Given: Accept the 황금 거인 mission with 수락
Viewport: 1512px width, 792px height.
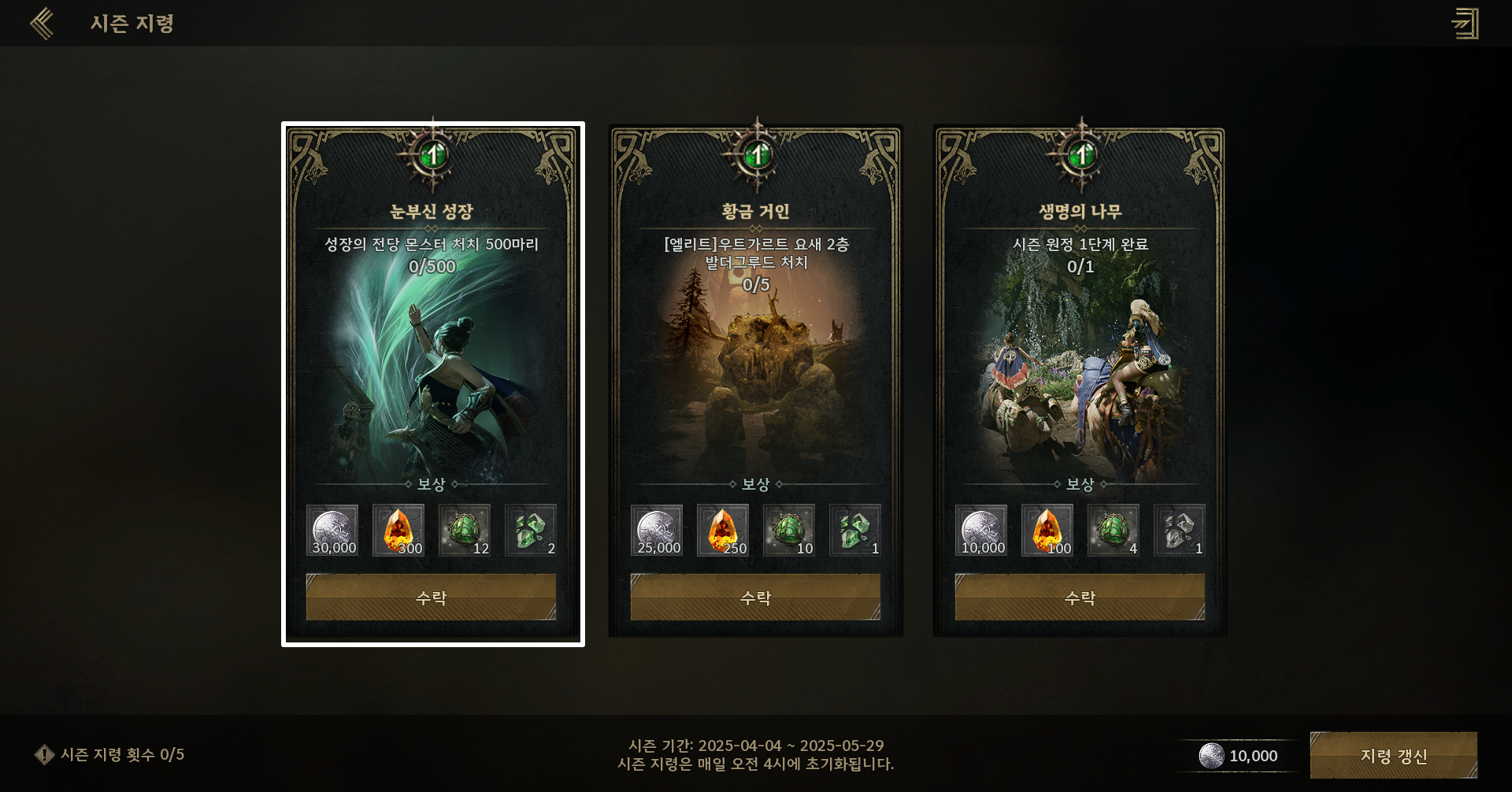Looking at the screenshot, I should pos(755,598).
